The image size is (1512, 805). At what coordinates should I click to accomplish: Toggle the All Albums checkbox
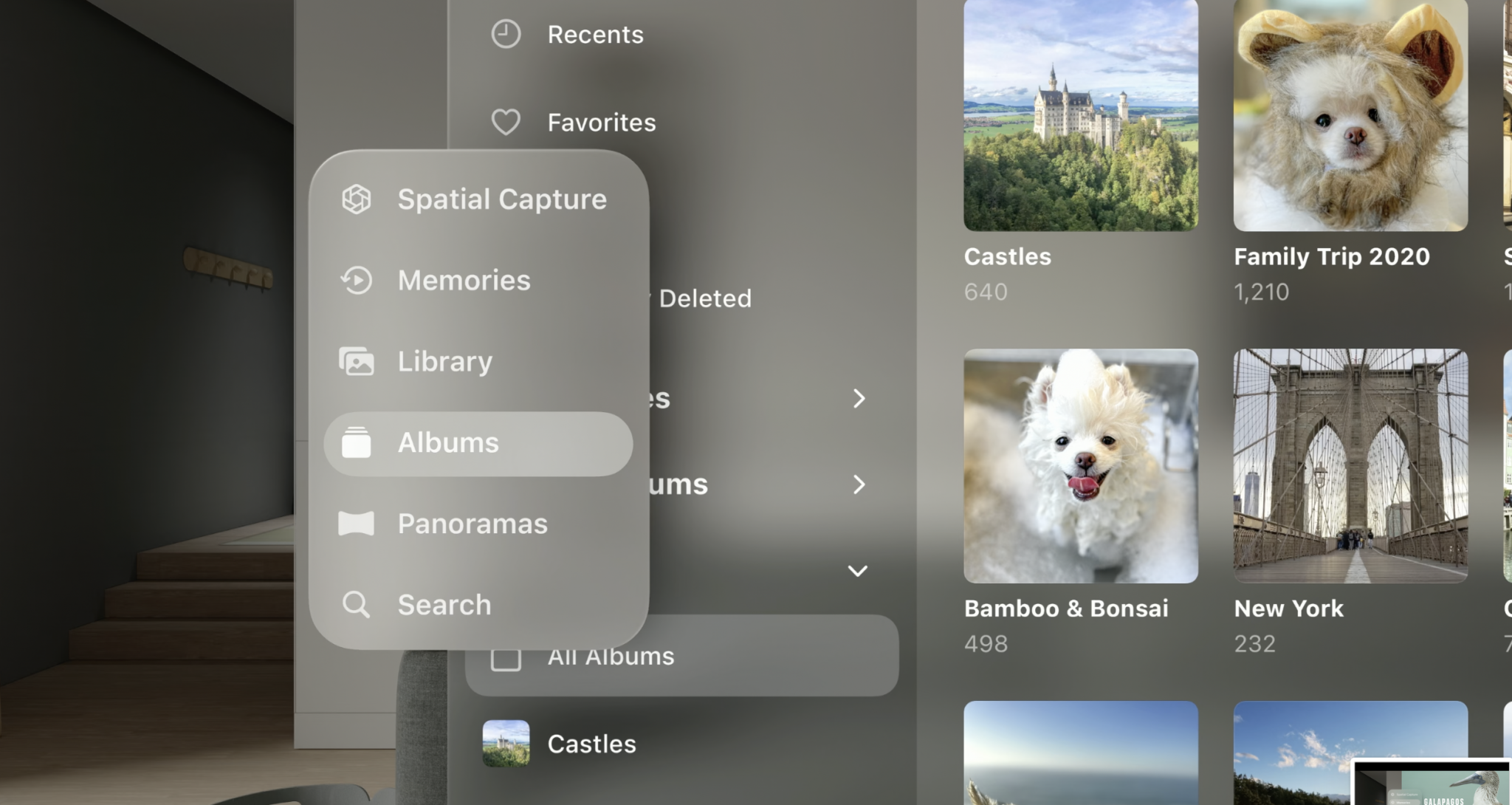(x=504, y=656)
